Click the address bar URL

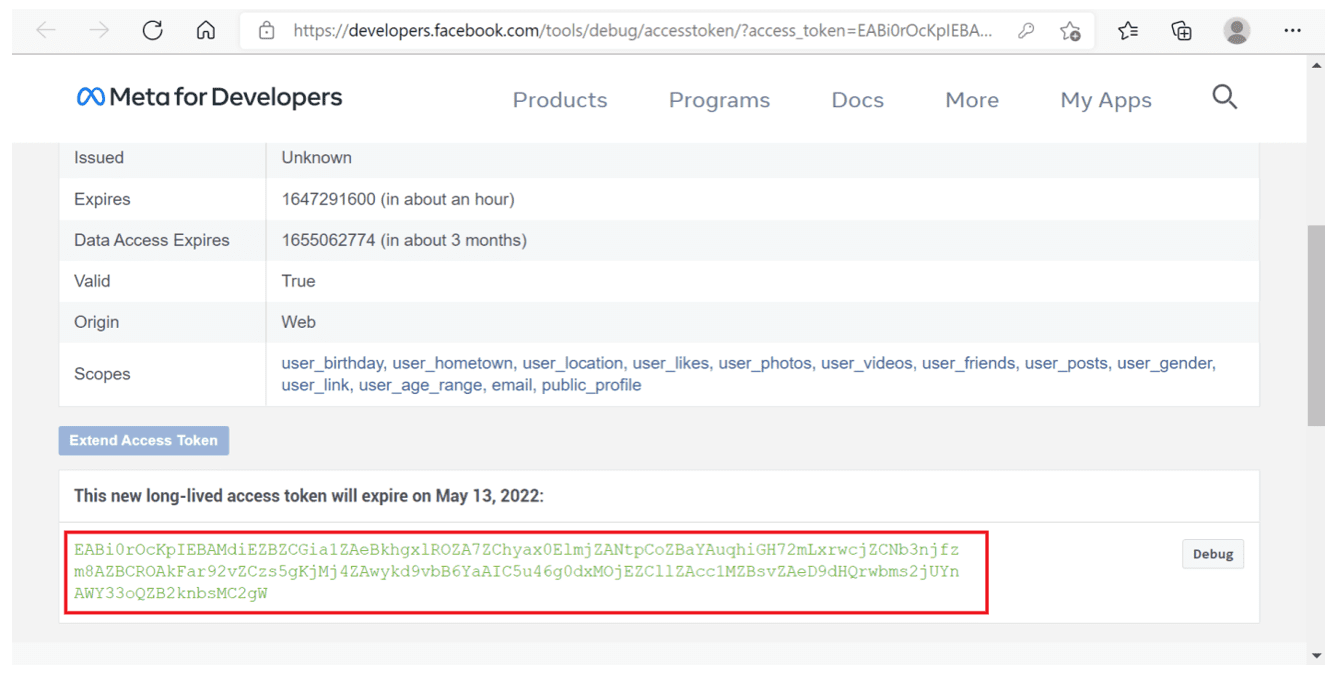[x=643, y=31]
